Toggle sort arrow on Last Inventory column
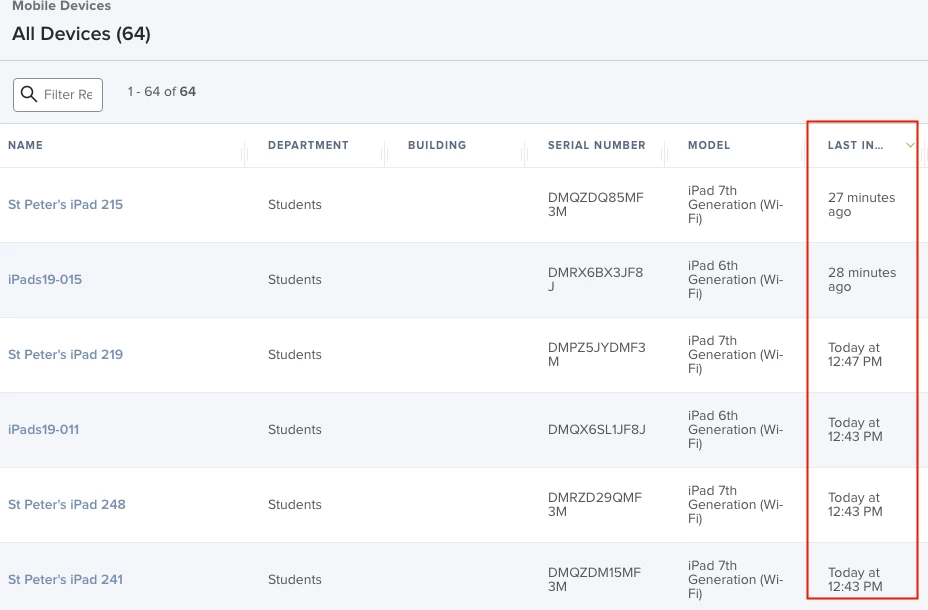 [910, 146]
